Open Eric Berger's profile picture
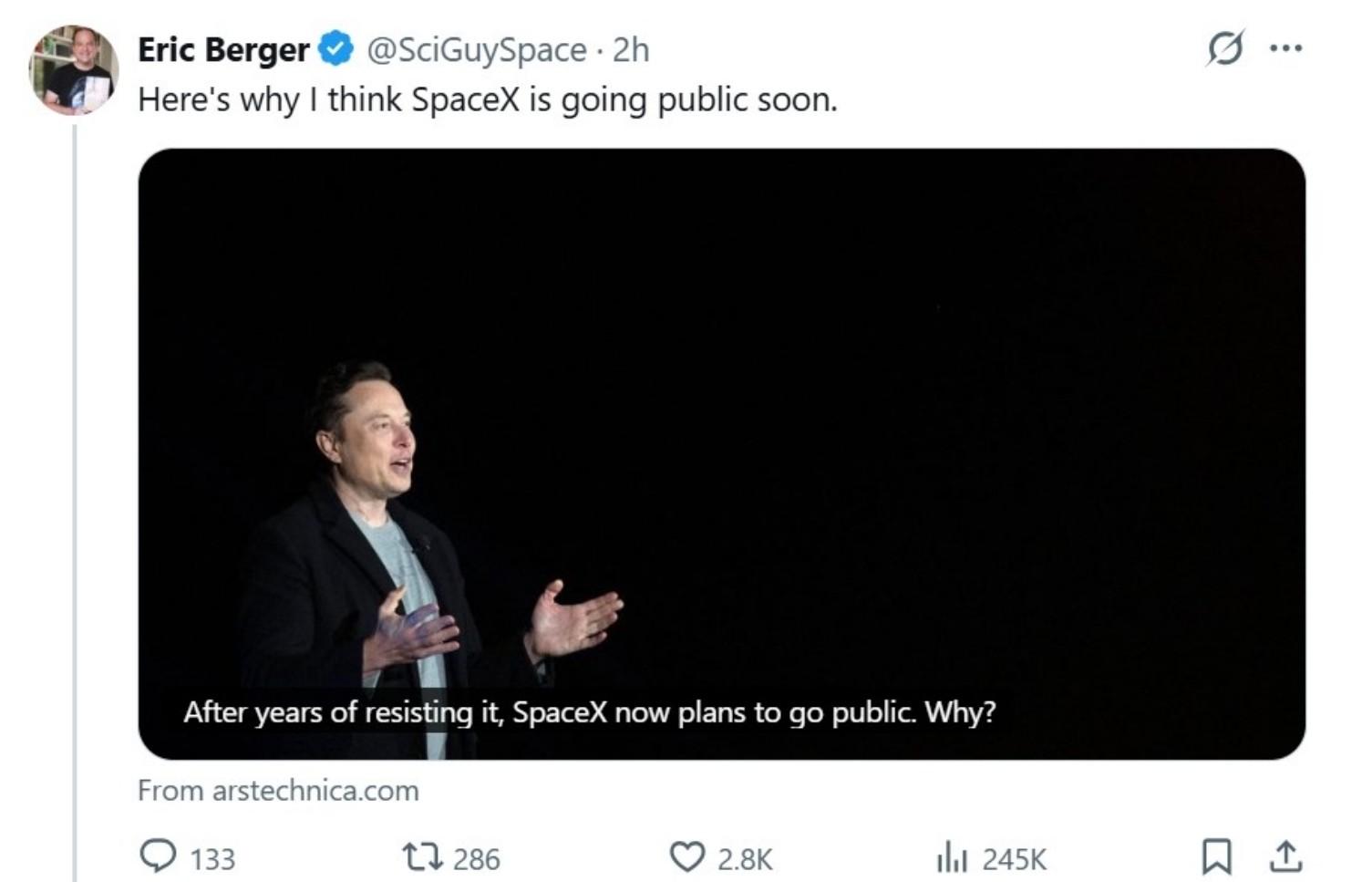 (x=73, y=70)
